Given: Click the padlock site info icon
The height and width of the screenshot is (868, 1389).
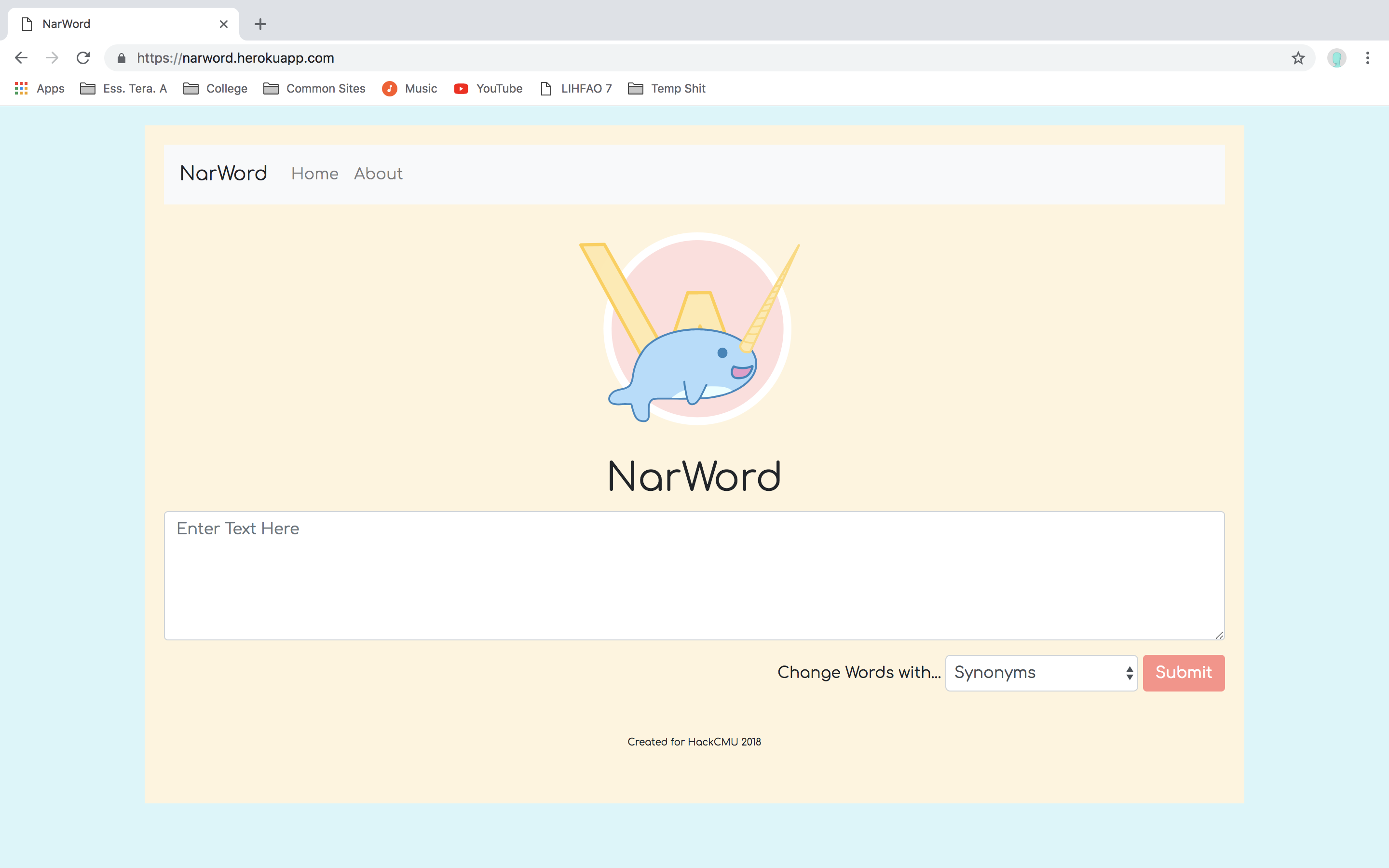Looking at the screenshot, I should (x=121, y=58).
